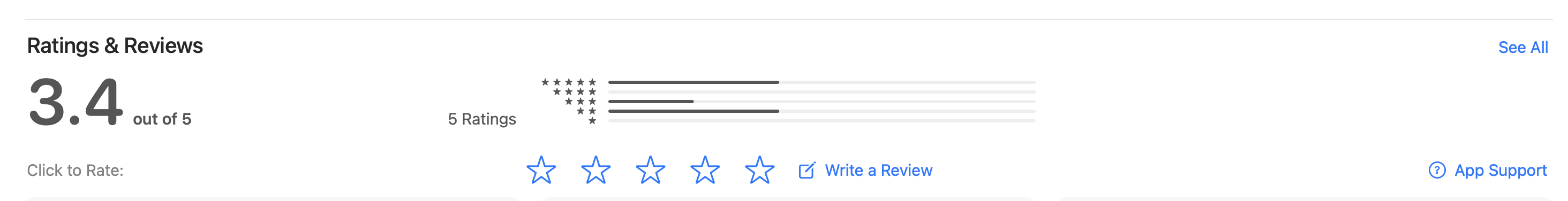The image size is (1568, 201).
Task: Open the App Support link text
Action: click(x=1501, y=171)
